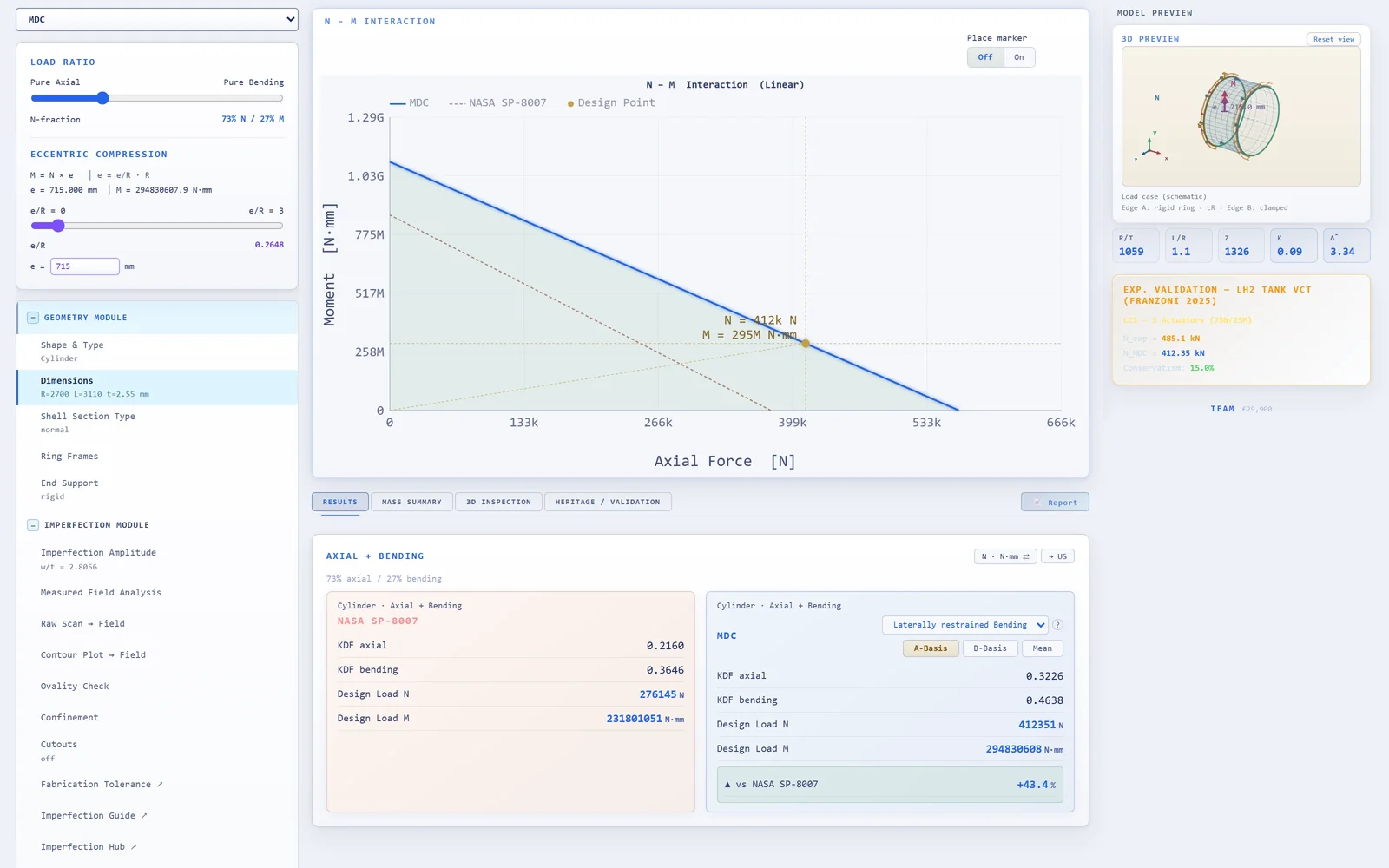Open Shape & Type geometry item

pyautogui.click(x=157, y=352)
